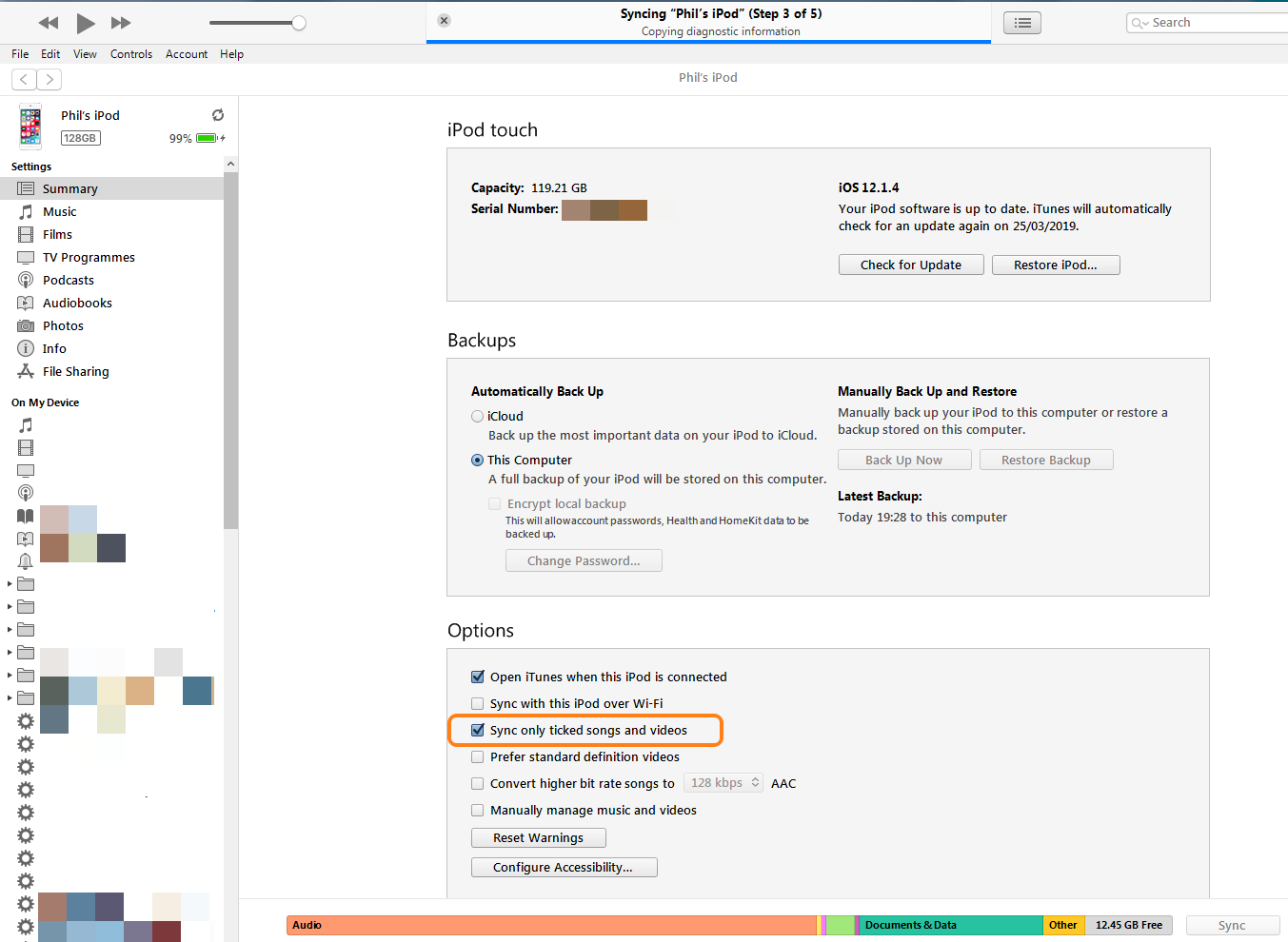Image resolution: width=1288 pixels, height=942 pixels.
Task: Start playback with the Play button
Action: (x=86, y=23)
